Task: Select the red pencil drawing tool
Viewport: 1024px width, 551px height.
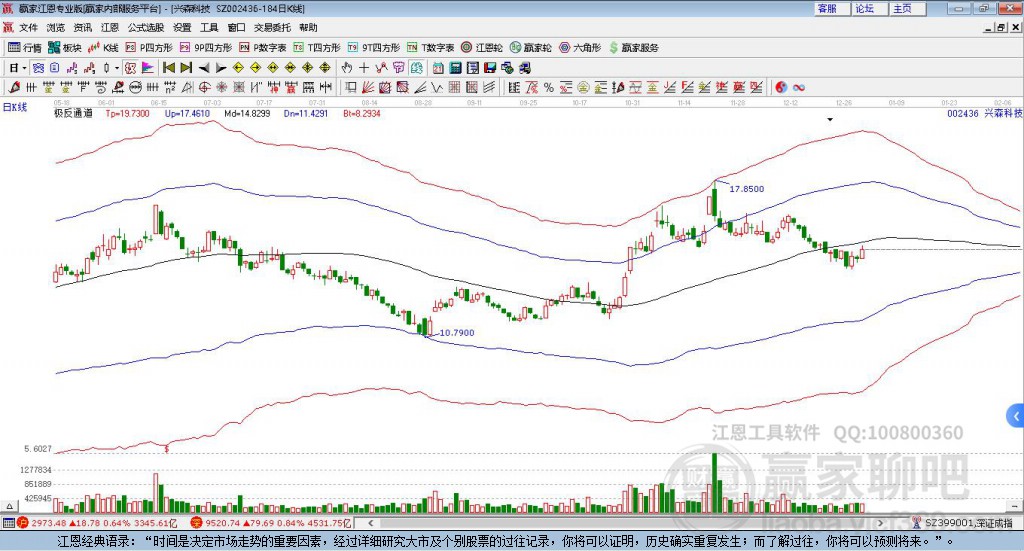Action: 14,87
